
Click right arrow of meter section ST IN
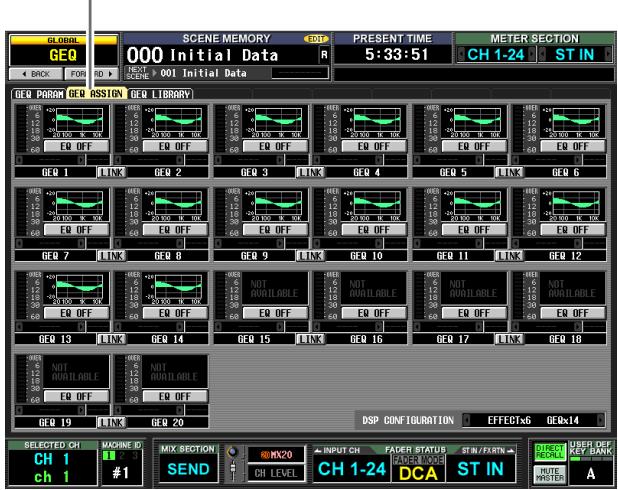click(608, 54)
